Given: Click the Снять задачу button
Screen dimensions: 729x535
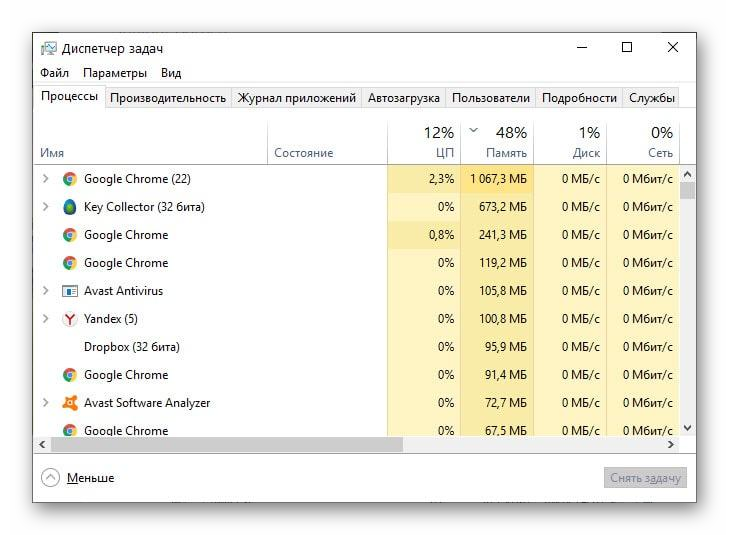Looking at the screenshot, I should tap(645, 477).
